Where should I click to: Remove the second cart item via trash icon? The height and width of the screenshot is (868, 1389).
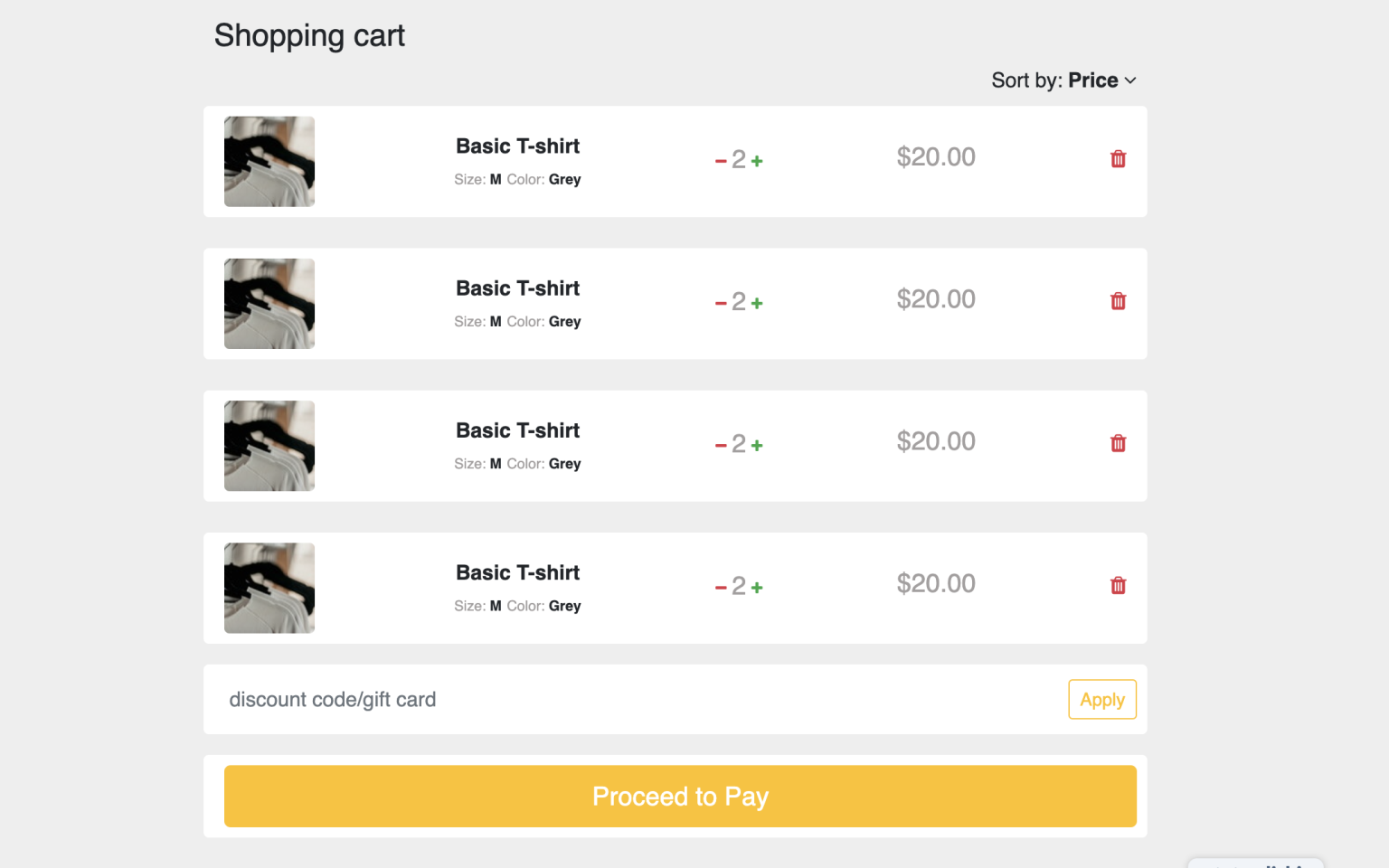click(1119, 300)
